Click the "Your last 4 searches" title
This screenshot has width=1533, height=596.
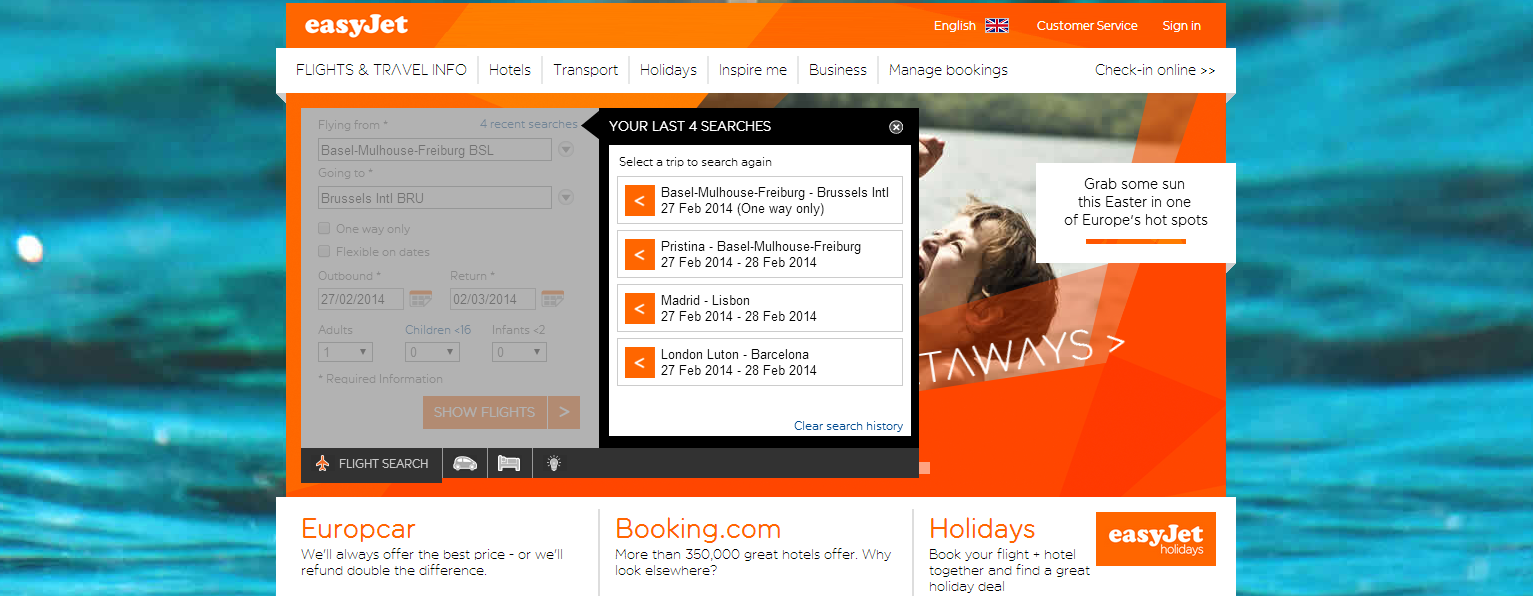[x=690, y=126]
